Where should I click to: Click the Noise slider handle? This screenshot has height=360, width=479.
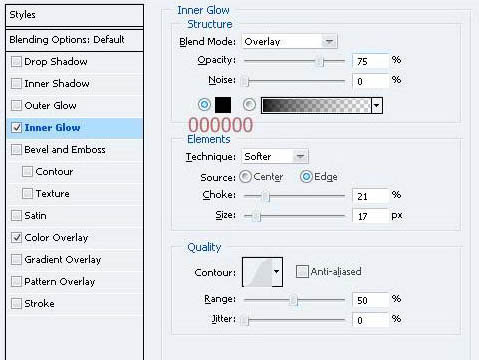coord(245,81)
